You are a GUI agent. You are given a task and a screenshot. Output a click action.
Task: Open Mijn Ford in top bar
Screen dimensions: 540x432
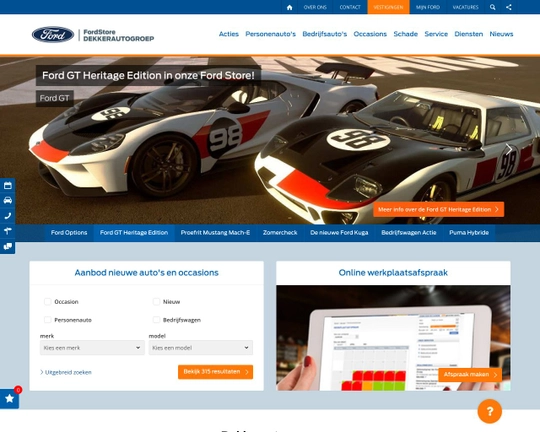[428, 7]
